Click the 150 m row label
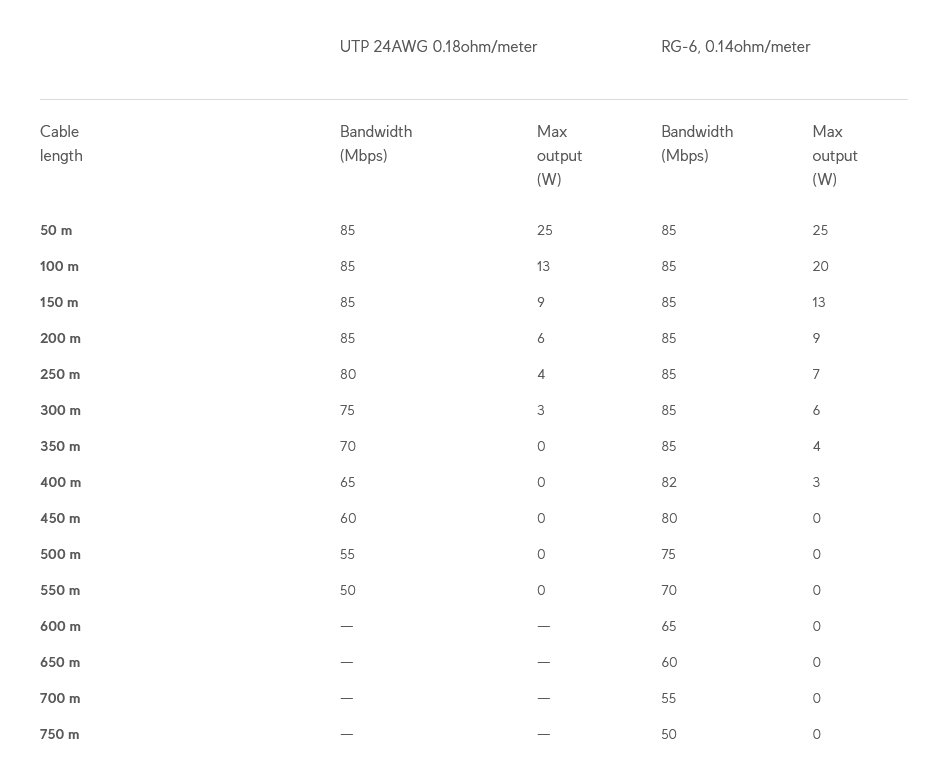Viewport: 948px width, 779px height. (x=59, y=303)
